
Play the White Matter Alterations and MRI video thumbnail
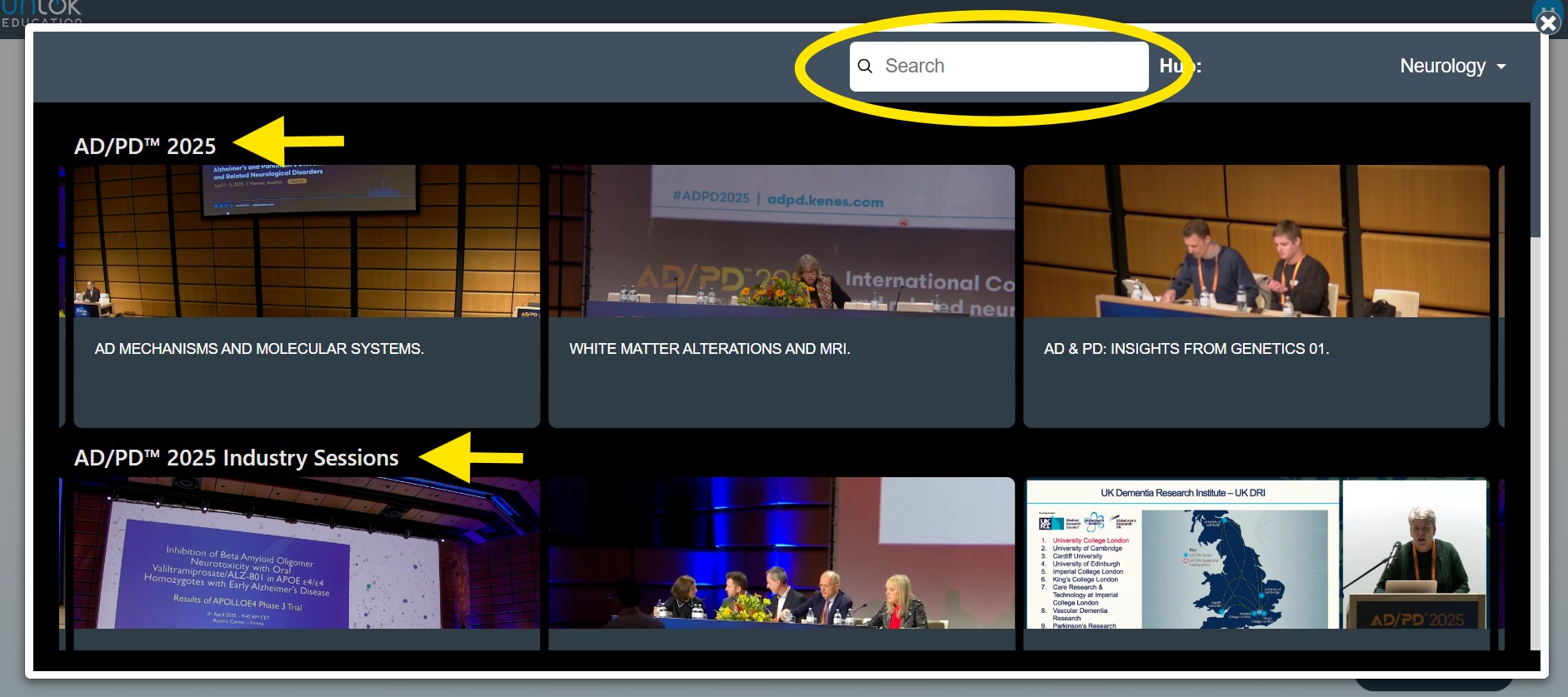[x=781, y=241]
